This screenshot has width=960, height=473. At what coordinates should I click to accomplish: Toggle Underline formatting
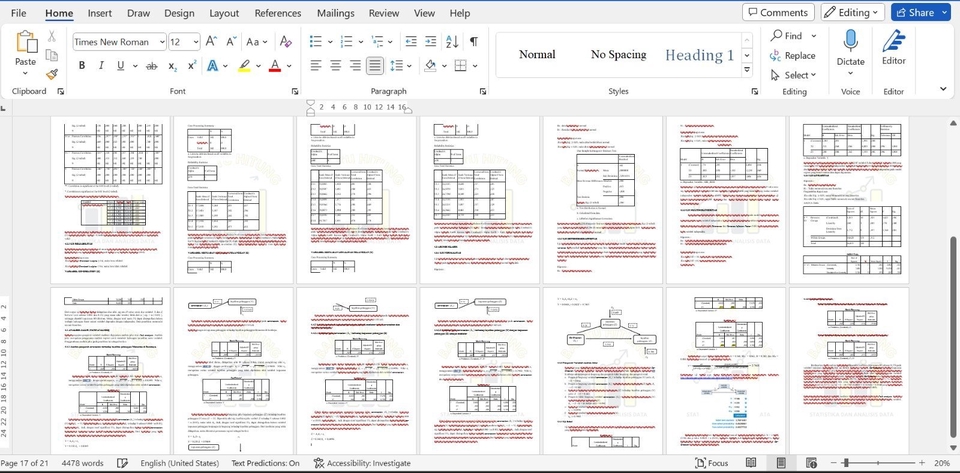tap(120, 65)
